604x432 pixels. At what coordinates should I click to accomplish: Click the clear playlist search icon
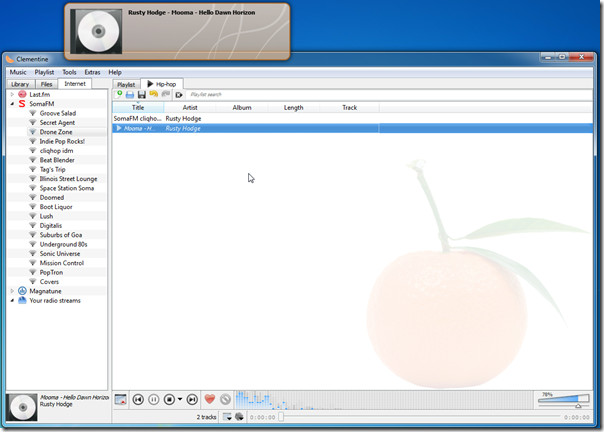pos(179,94)
